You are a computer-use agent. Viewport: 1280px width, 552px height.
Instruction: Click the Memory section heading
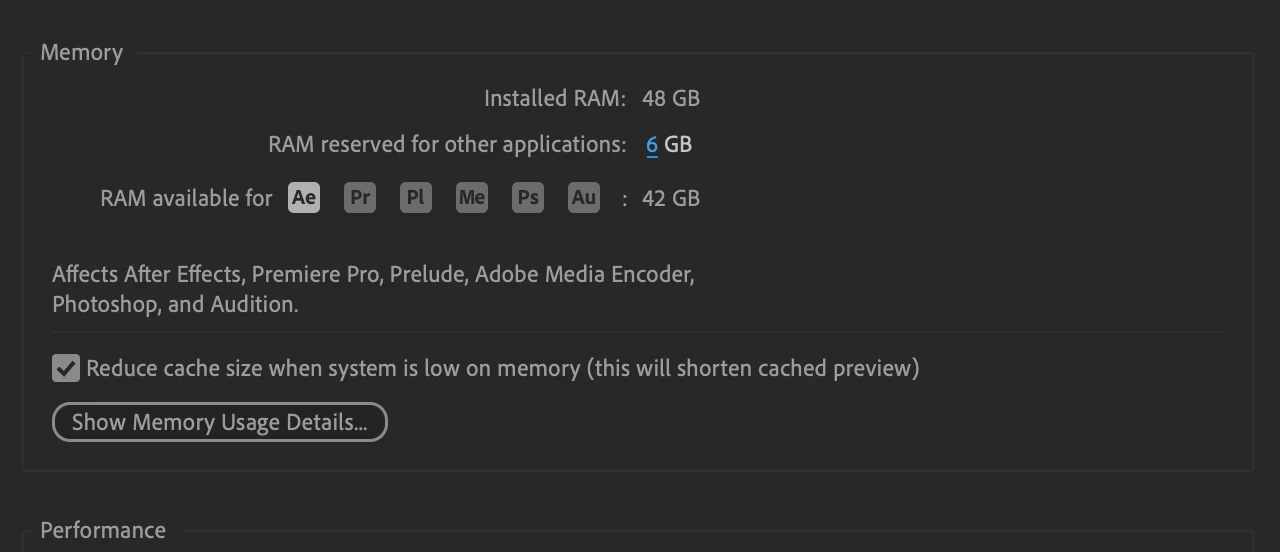click(x=82, y=53)
